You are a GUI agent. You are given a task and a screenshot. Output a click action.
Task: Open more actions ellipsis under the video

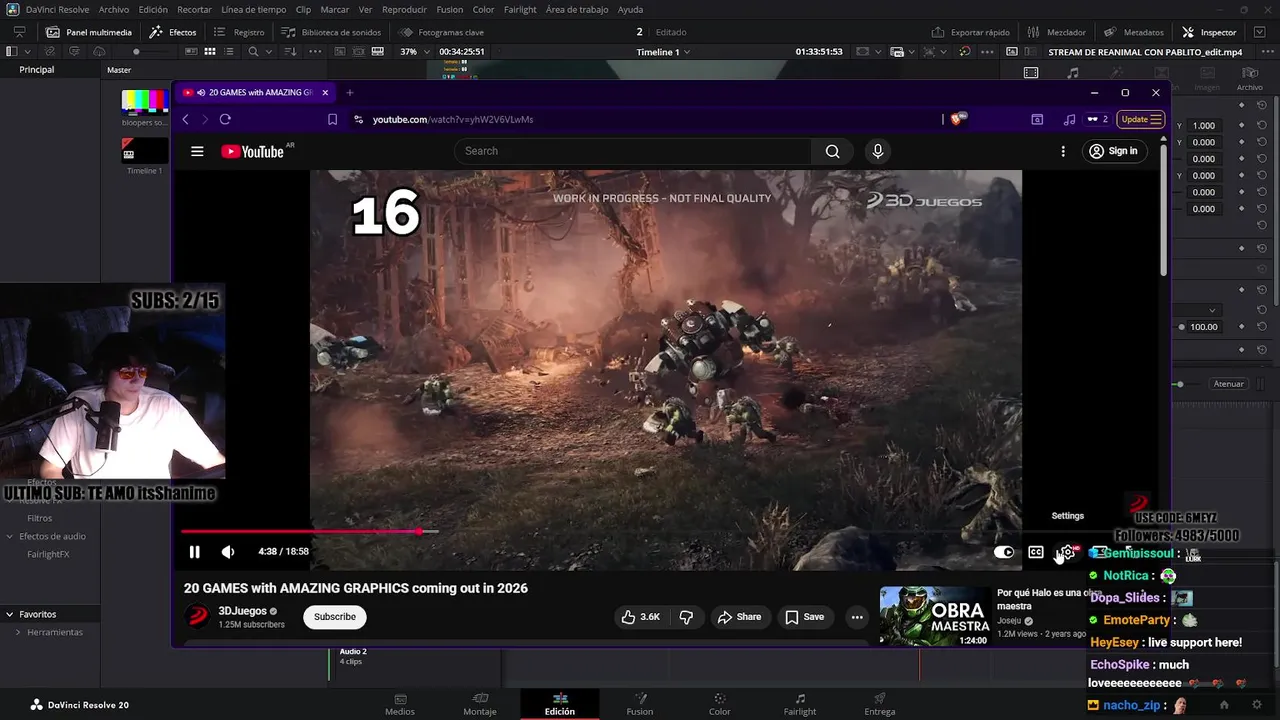pos(857,617)
